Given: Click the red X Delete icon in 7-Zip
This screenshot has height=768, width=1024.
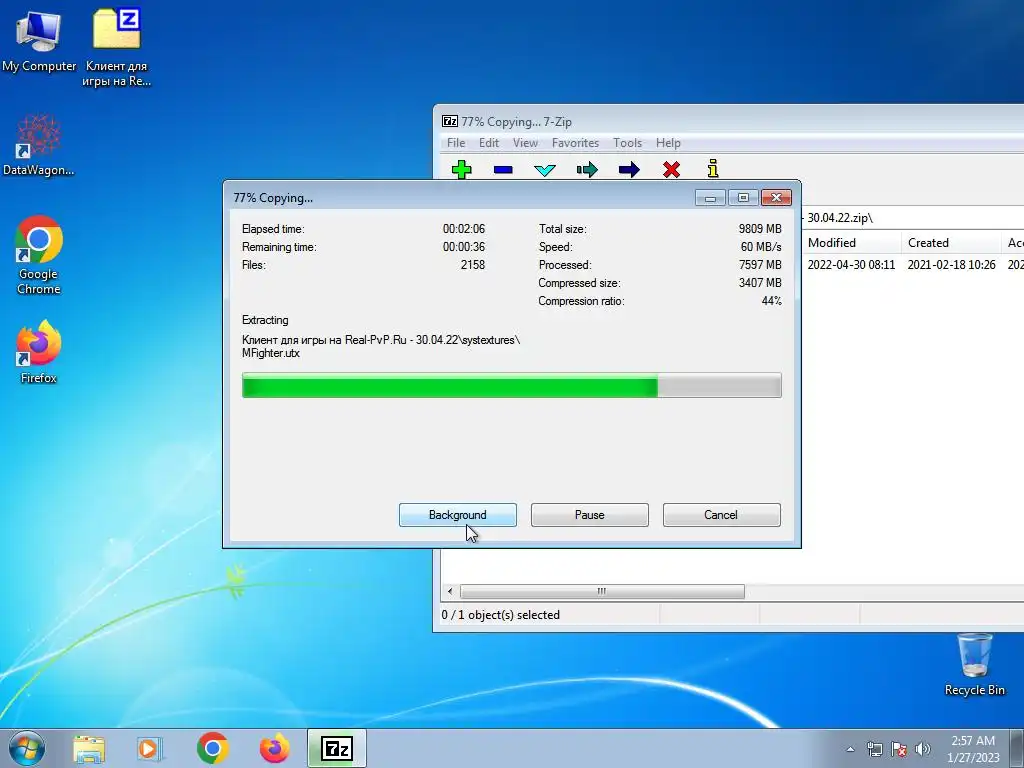Looking at the screenshot, I should pyautogui.click(x=671, y=170).
